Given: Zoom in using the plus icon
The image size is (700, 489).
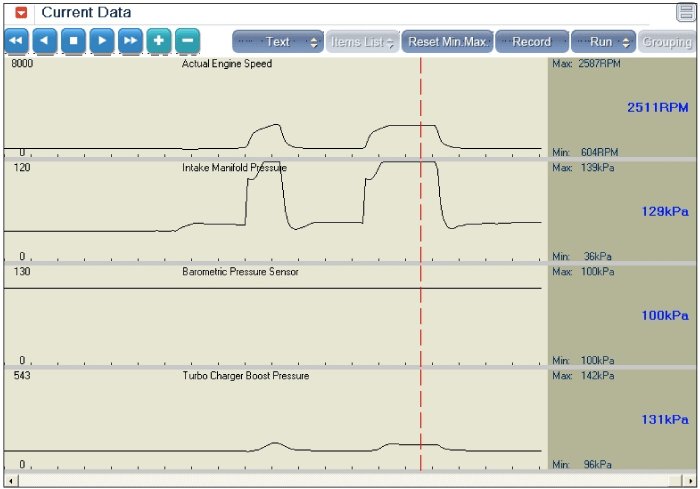Looking at the screenshot, I should 159,41.
